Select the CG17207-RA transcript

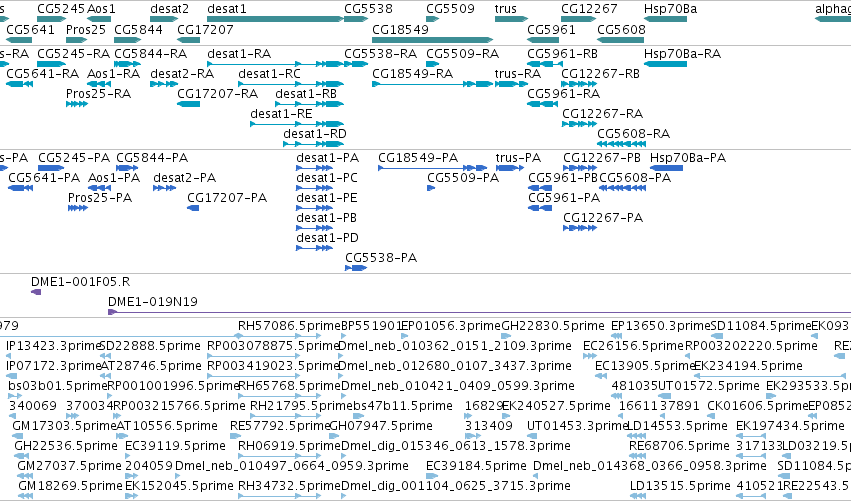(217, 94)
